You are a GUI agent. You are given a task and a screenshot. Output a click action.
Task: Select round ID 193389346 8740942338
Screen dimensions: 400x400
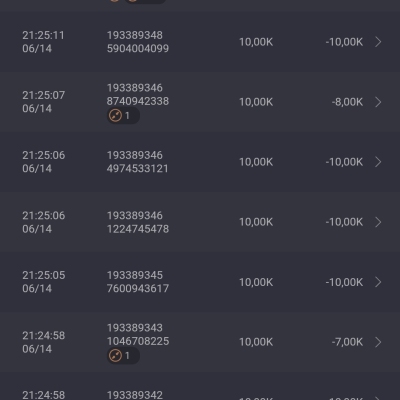138,95
